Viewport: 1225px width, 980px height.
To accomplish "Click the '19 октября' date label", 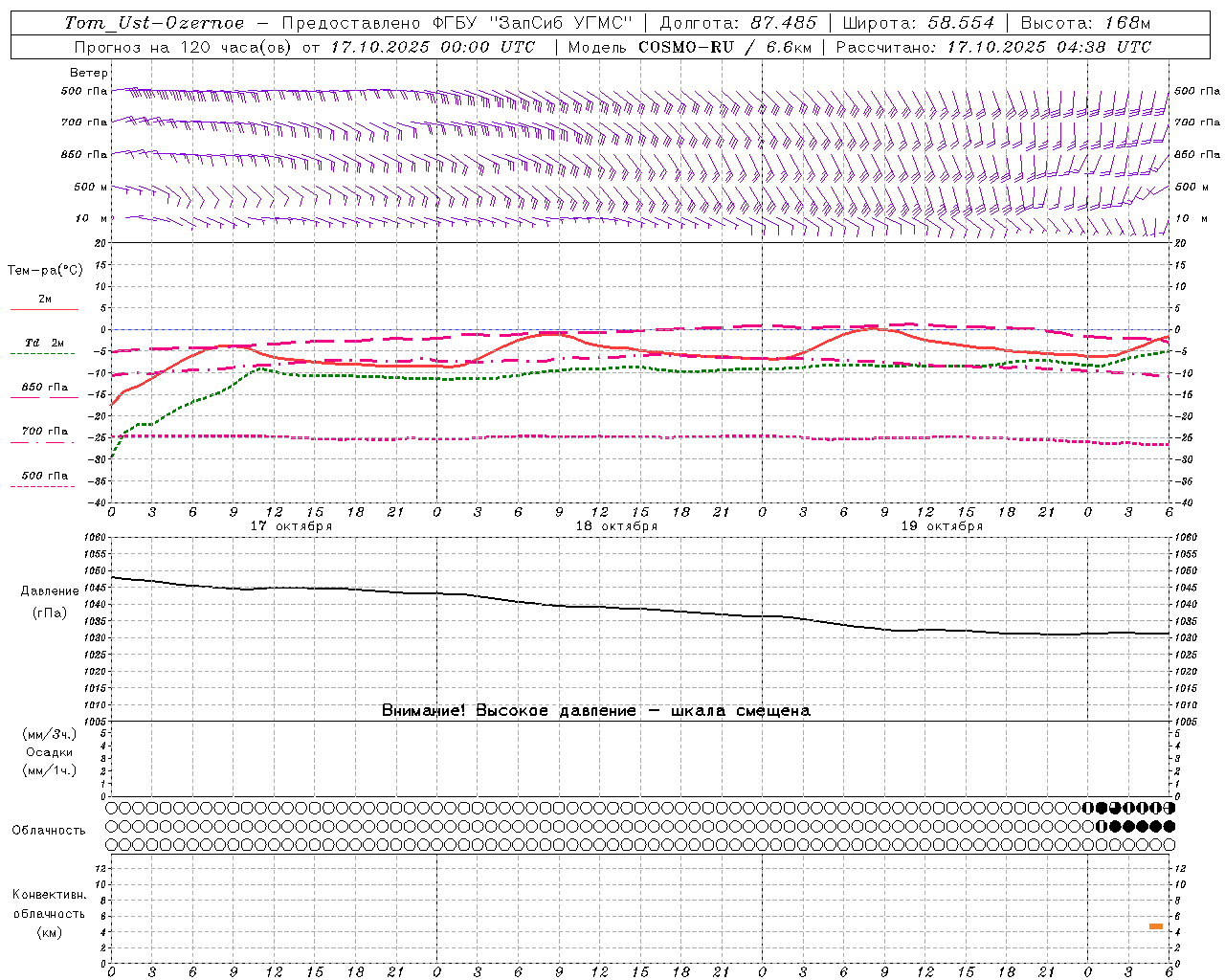I will point(942,525).
